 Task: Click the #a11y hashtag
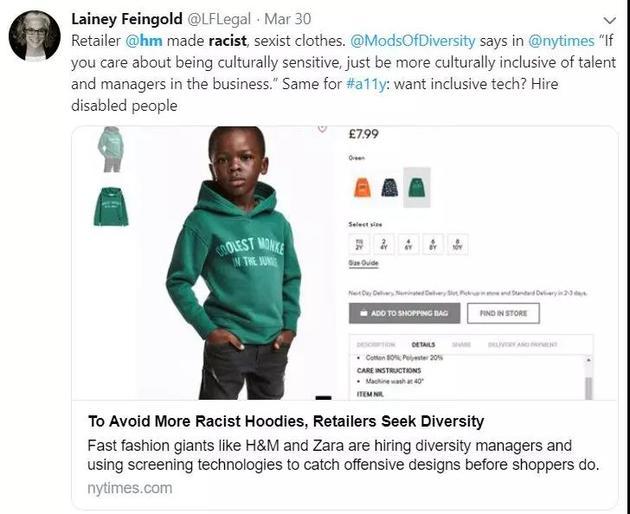[366, 87]
